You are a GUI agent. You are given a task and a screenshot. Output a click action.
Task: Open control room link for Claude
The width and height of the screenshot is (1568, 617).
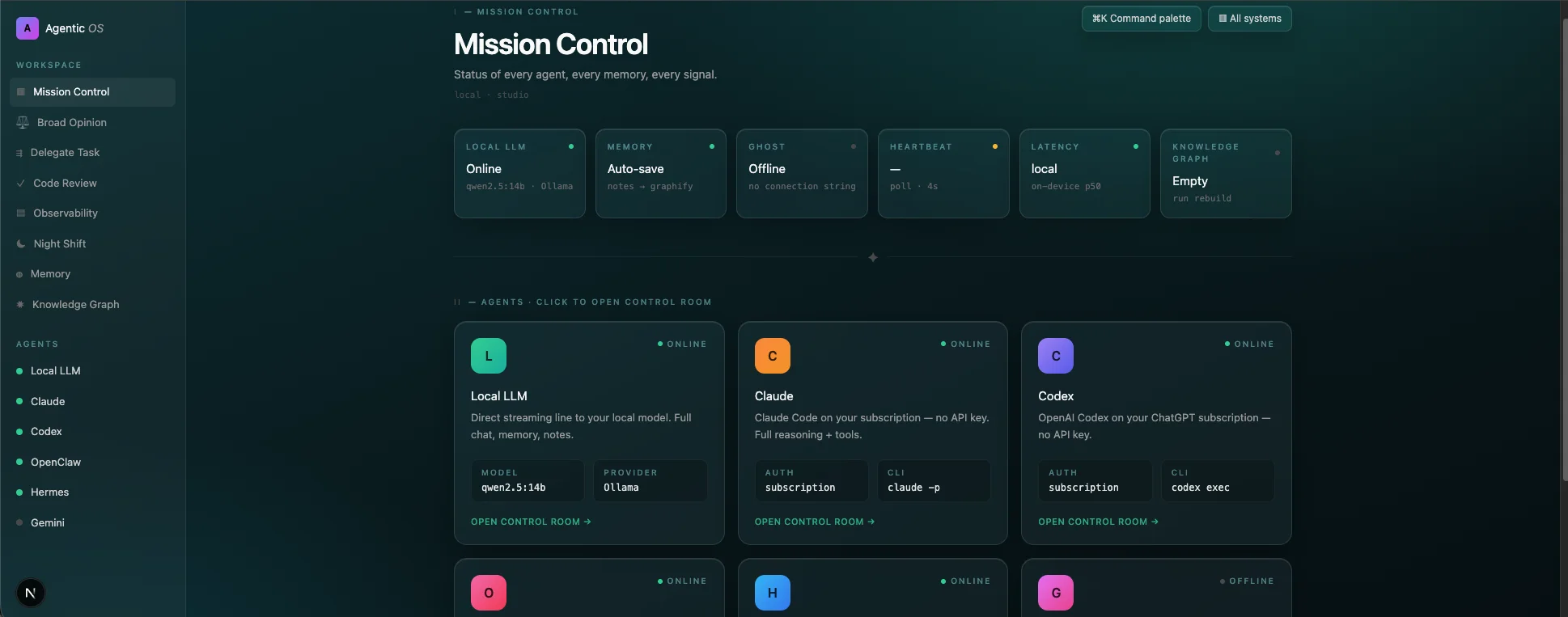tap(815, 522)
